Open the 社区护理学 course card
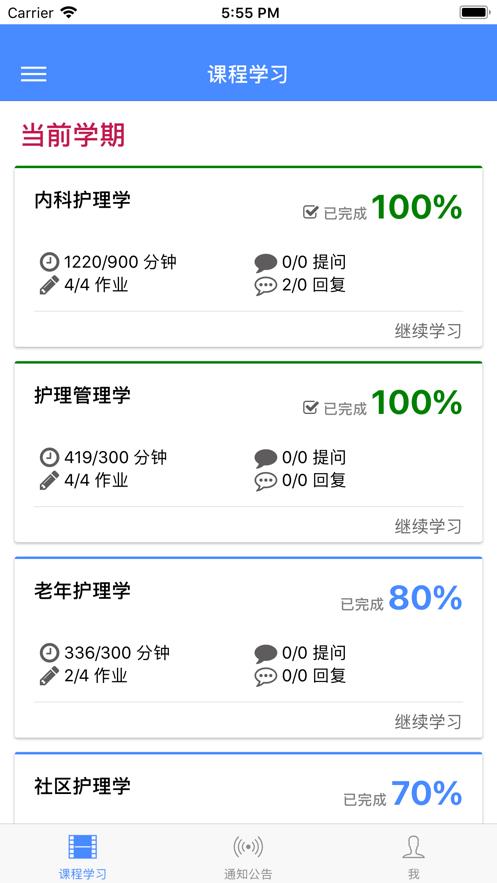This screenshot has height=883, width=497. [x=248, y=788]
